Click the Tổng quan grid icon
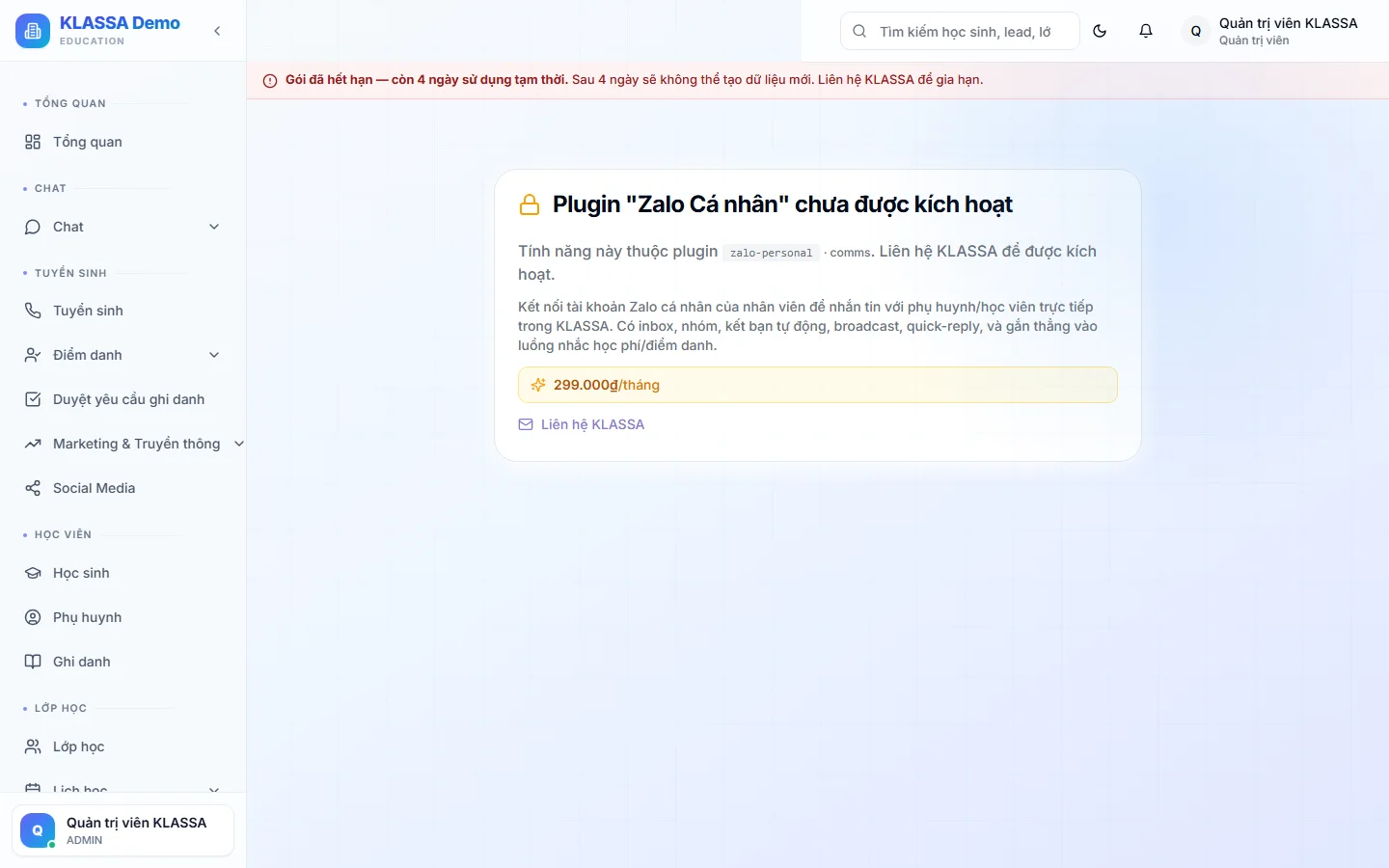The width and height of the screenshot is (1389, 868). click(33, 142)
